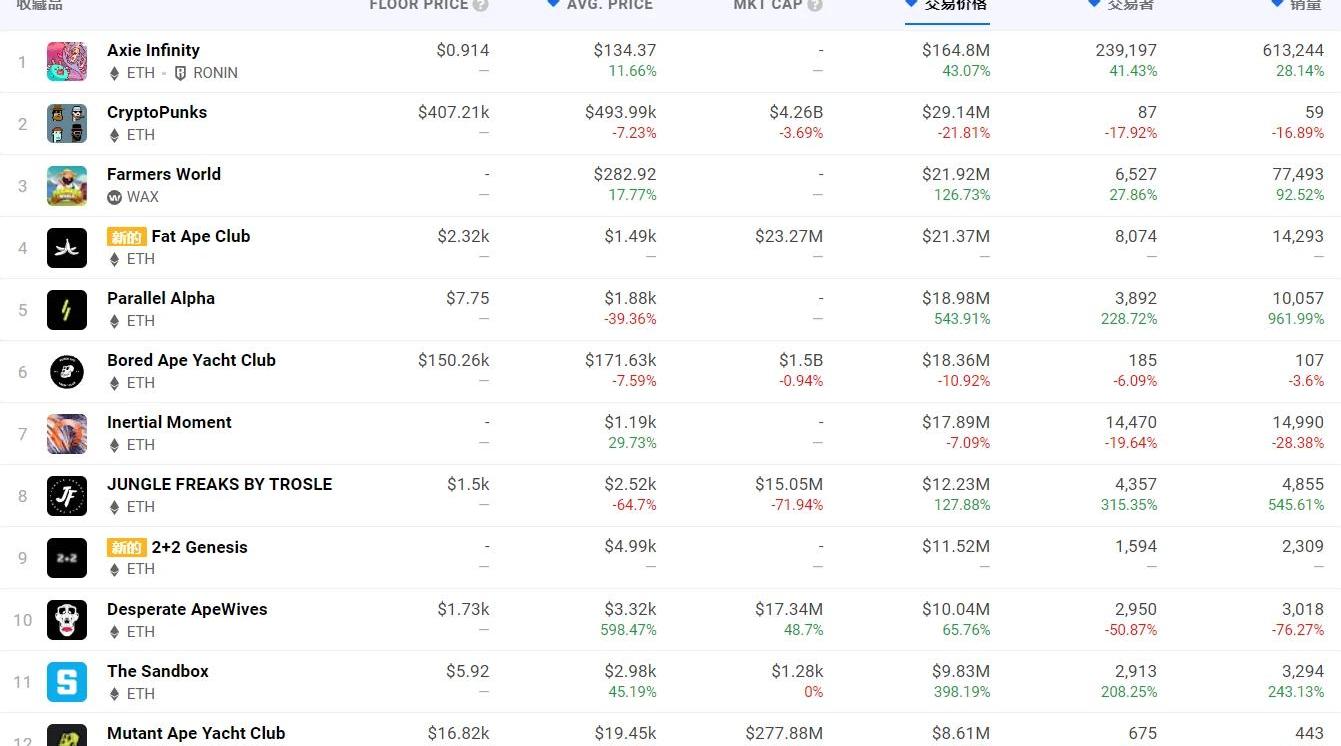The width and height of the screenshot is (1341, 746).
Task: Click the CryptoPunks collection avatar
Action: tap(67, 124)
